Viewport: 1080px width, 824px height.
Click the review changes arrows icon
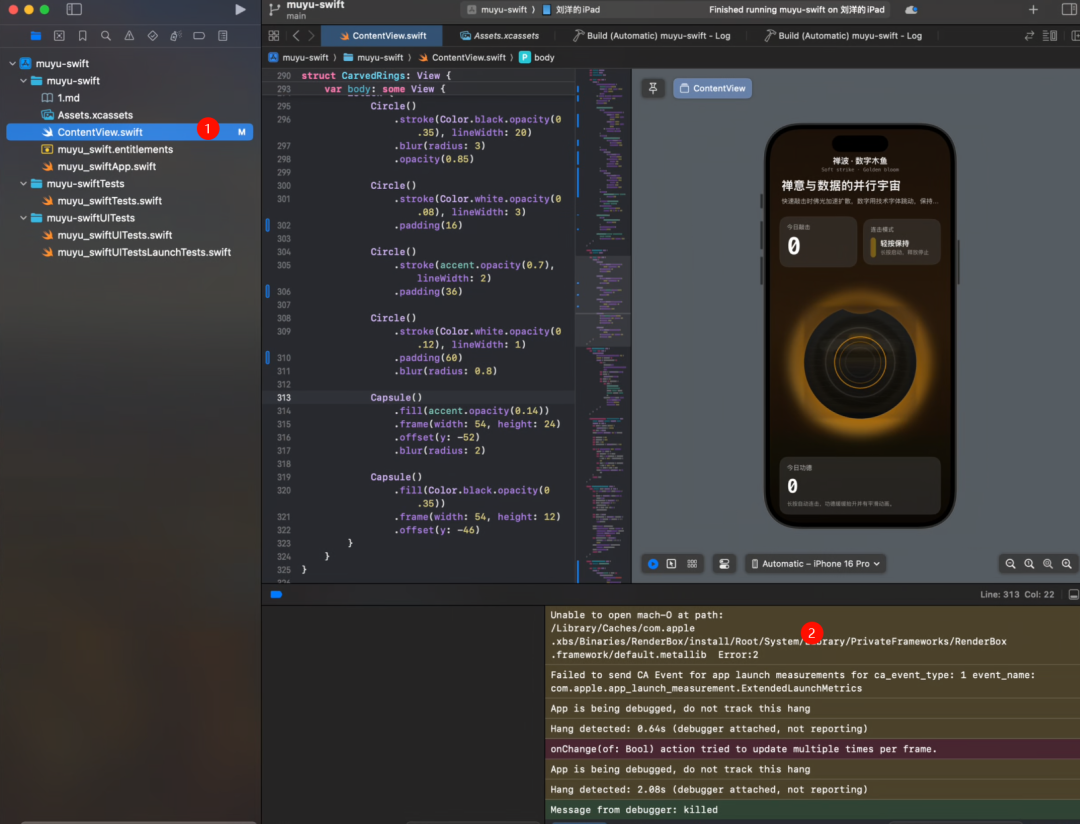click(x=1029, y=36)
